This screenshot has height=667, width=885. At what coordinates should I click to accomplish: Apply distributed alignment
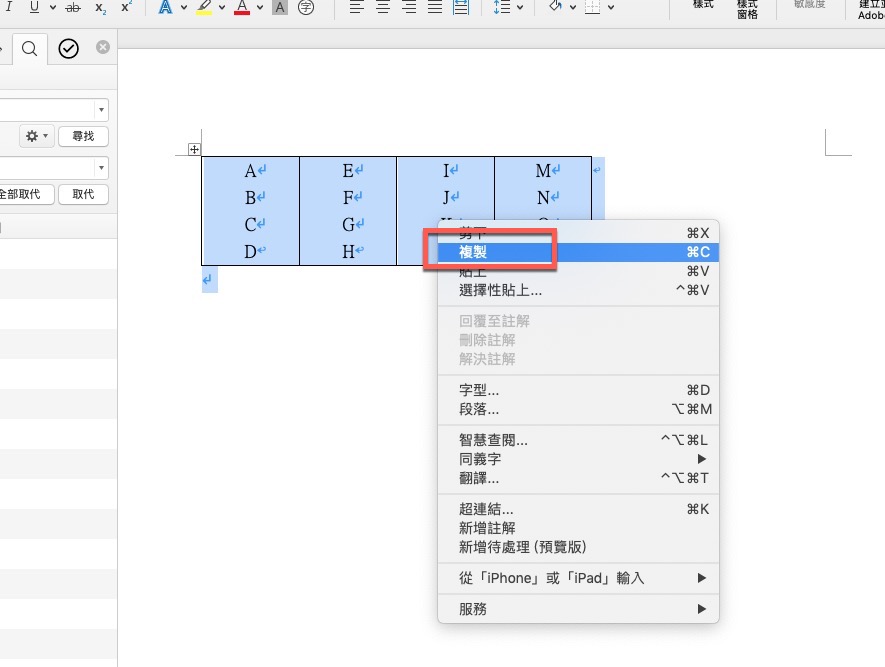click(461, 7)
